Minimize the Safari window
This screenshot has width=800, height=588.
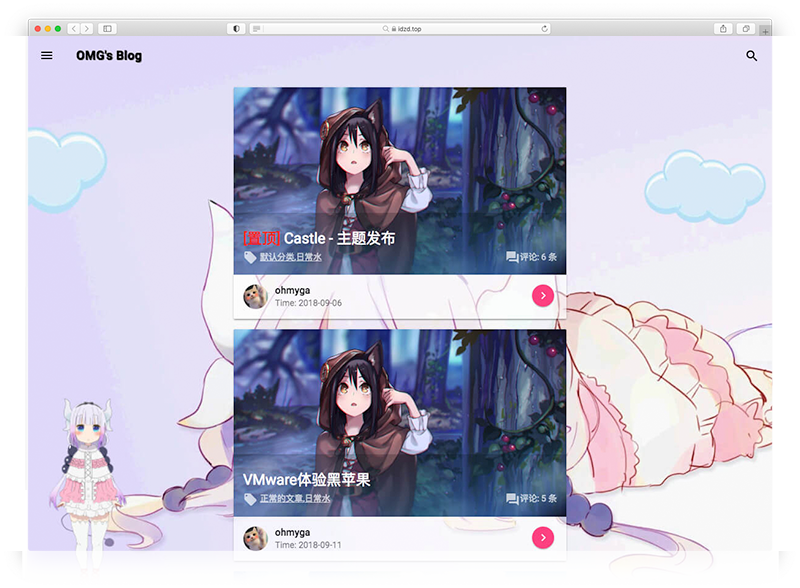coord(48,29)
